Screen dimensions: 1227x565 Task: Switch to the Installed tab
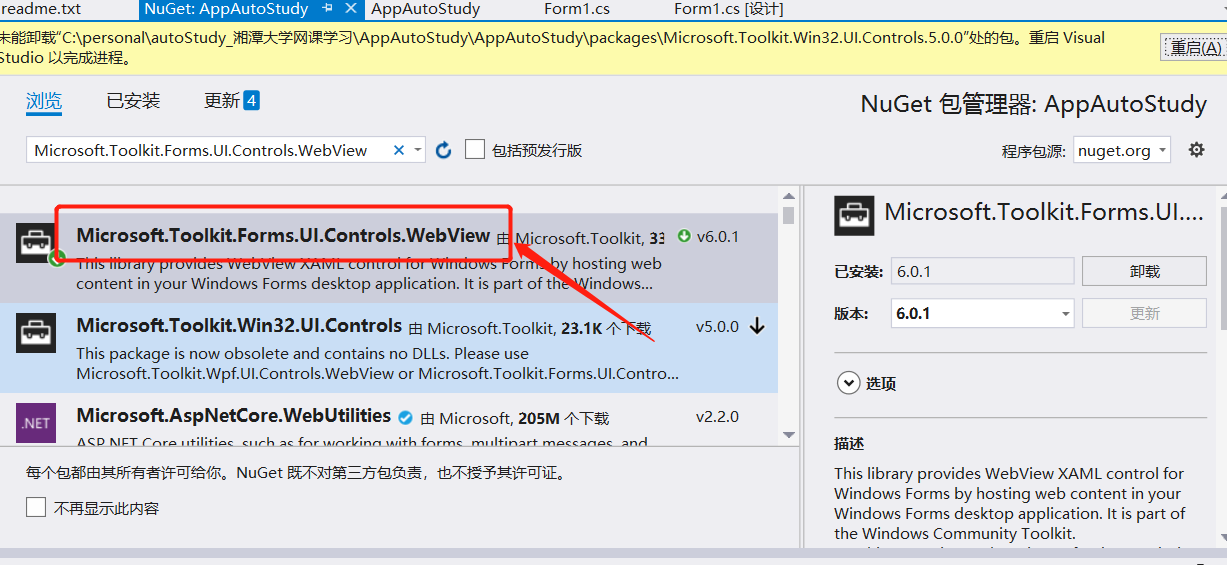pyautogui.click(x=133, y=101)
